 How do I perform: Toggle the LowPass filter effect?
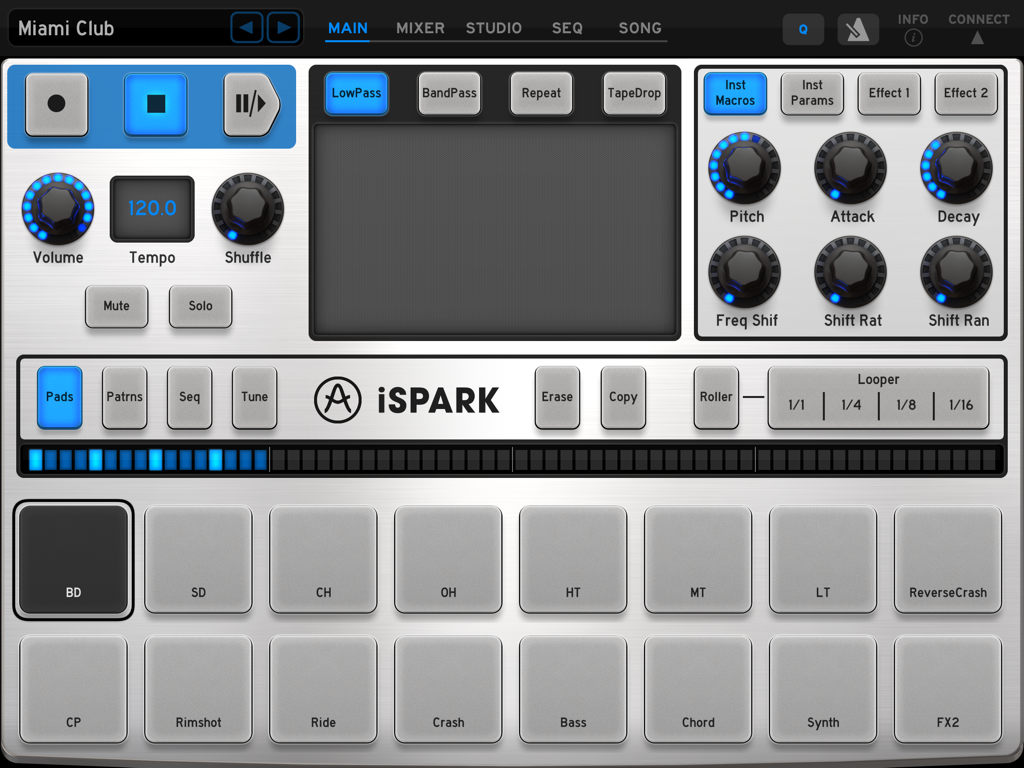pyautogui.click(x=356, y=91)
